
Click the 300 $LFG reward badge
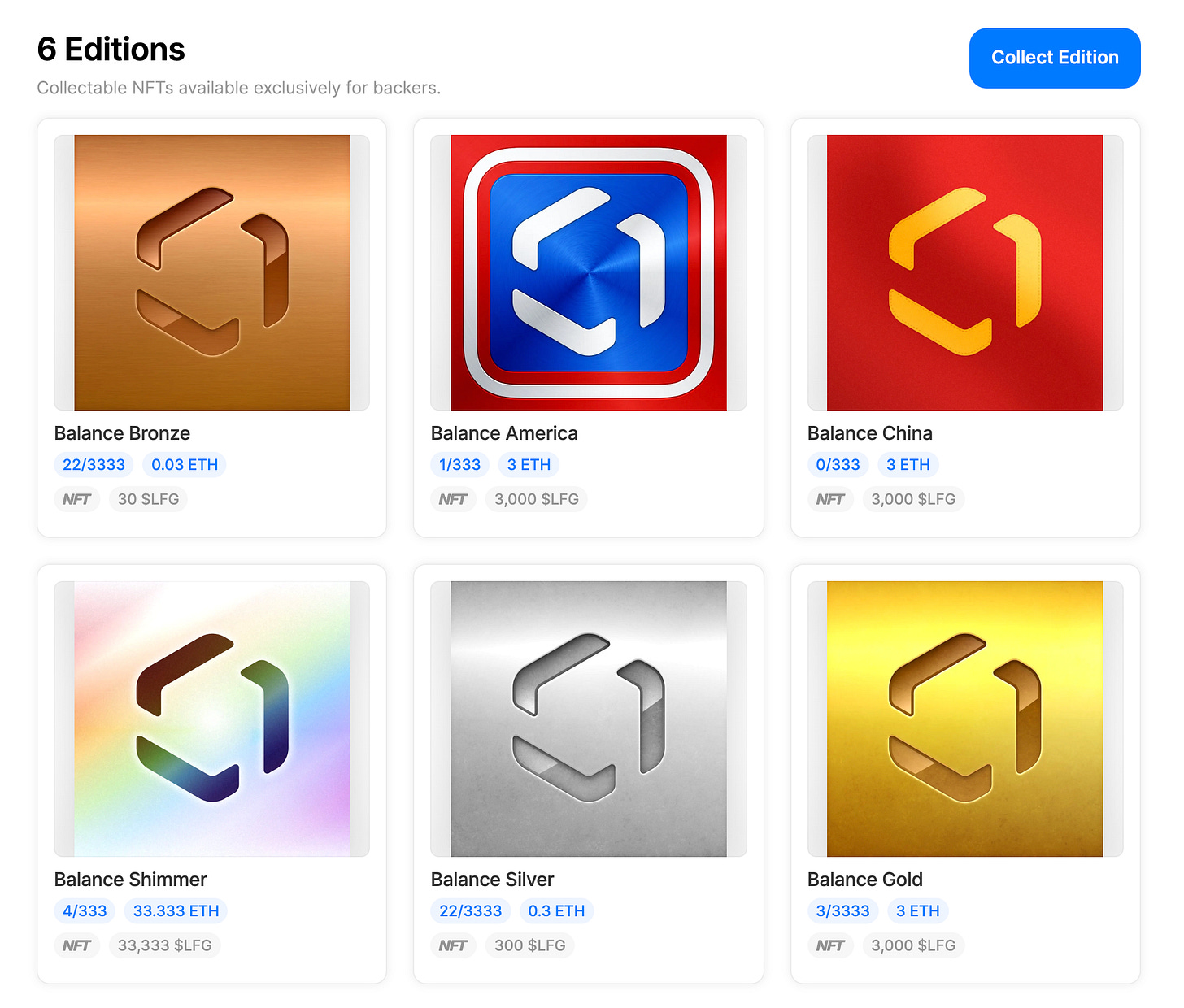pyautogui.click(x=530, y=945)
